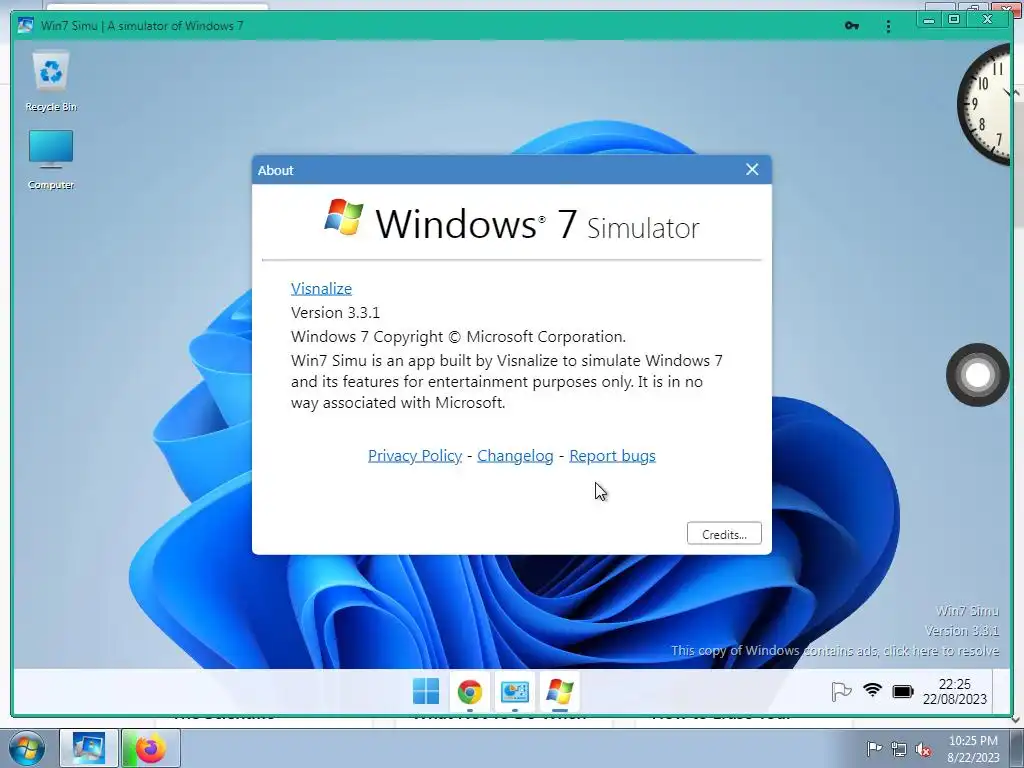Open the Recycle Bin desktop icon
Image resolution: width=1024 pixels, height=768 pixels.
51,82
